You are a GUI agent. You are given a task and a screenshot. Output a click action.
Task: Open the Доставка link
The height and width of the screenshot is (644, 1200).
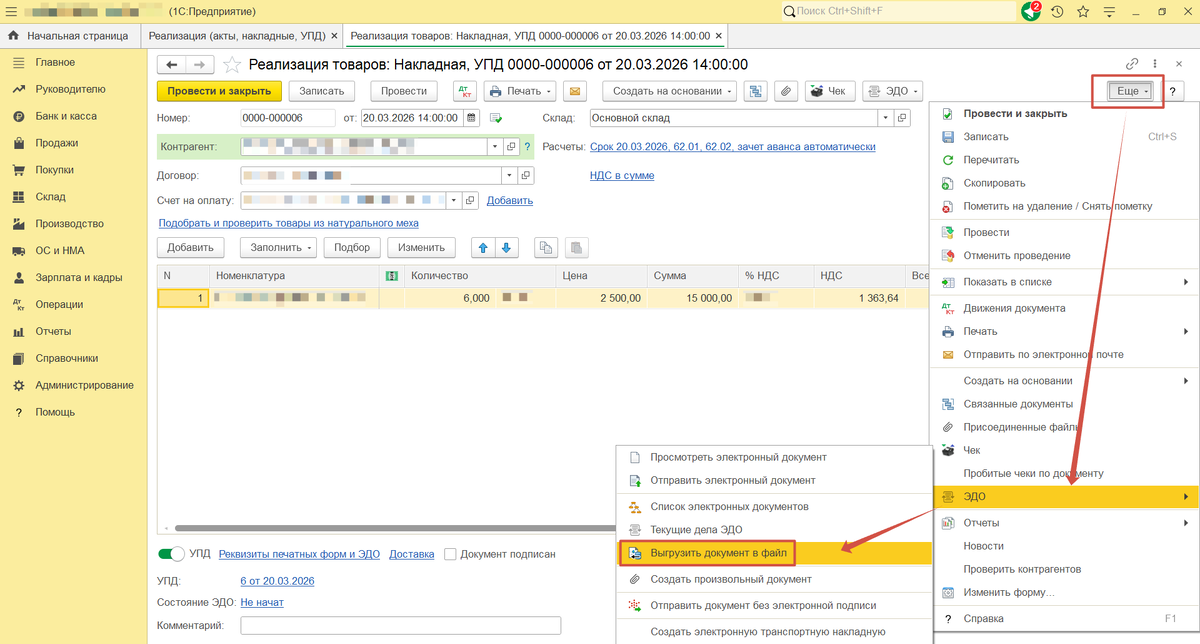tap(412, 554)
